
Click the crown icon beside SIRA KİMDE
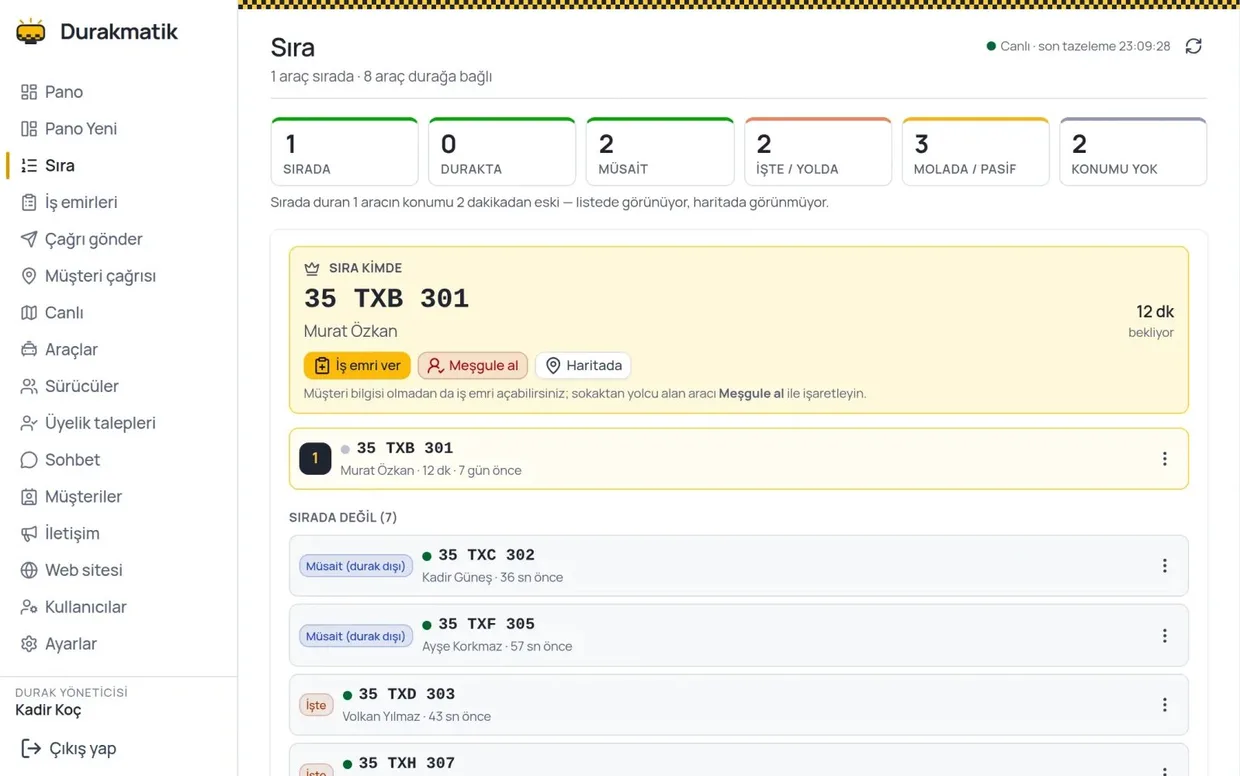point(312,268)
